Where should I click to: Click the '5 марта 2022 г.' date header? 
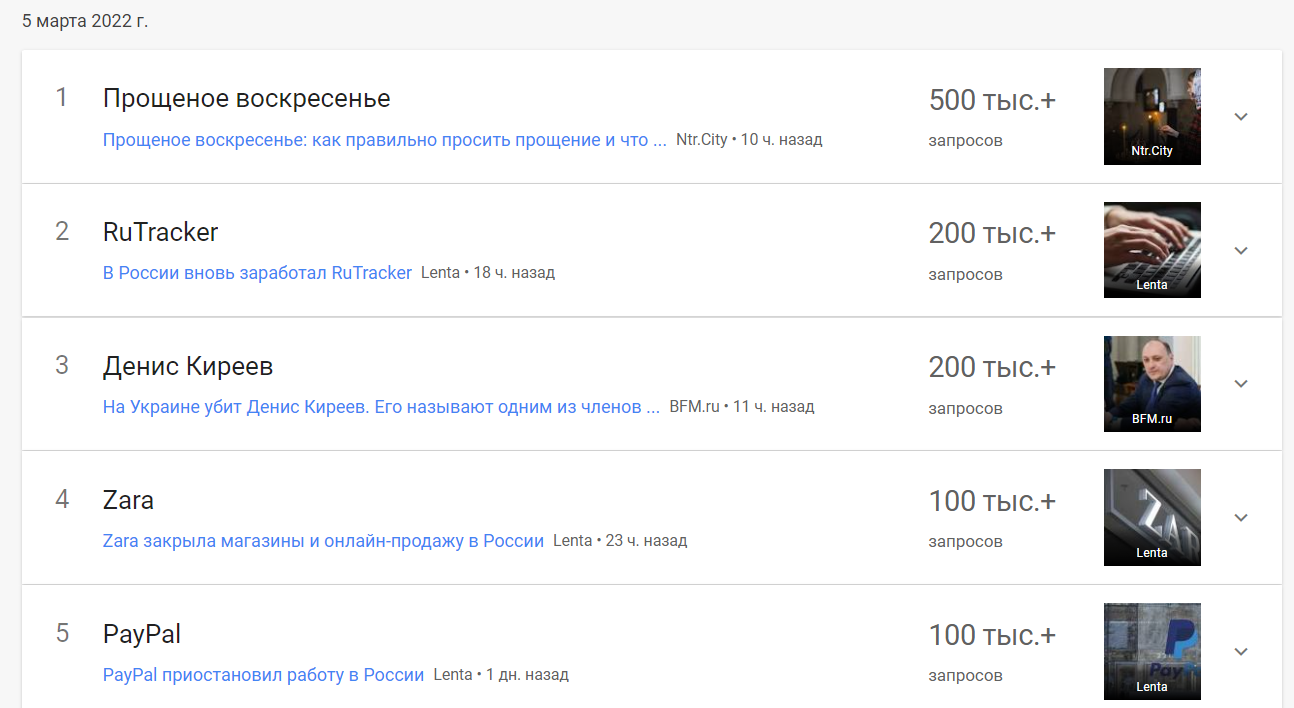[x=85, y=20]
